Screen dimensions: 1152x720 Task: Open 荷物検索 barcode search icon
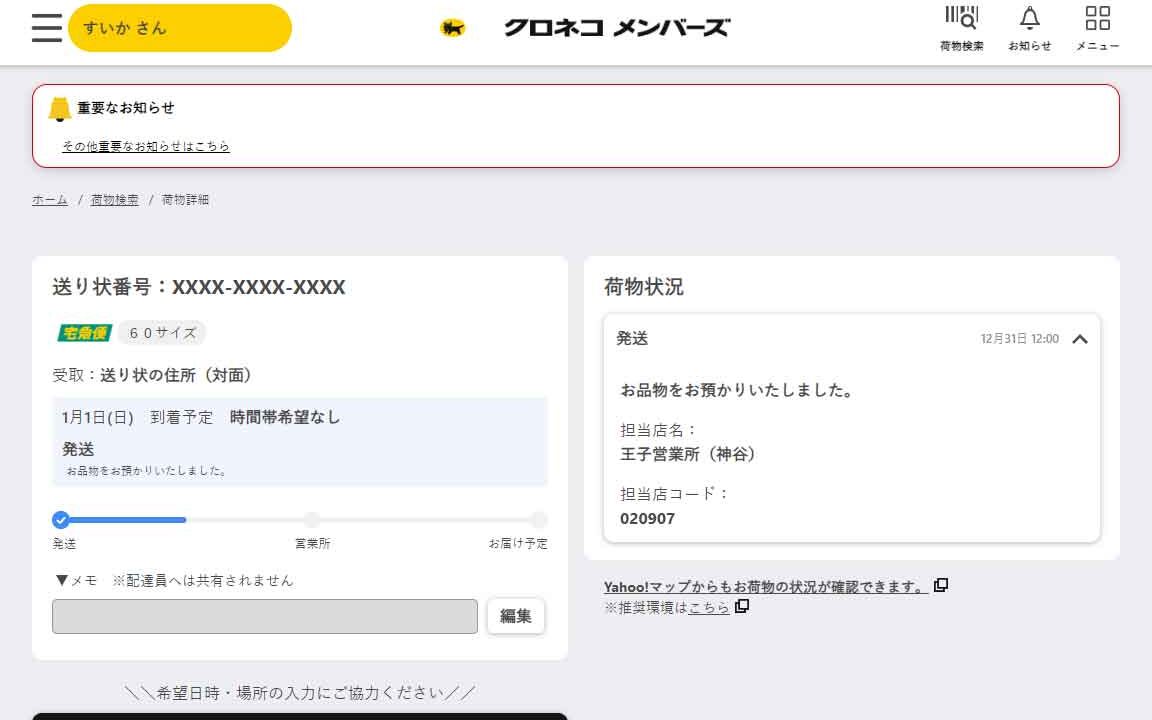click(961, 29)
